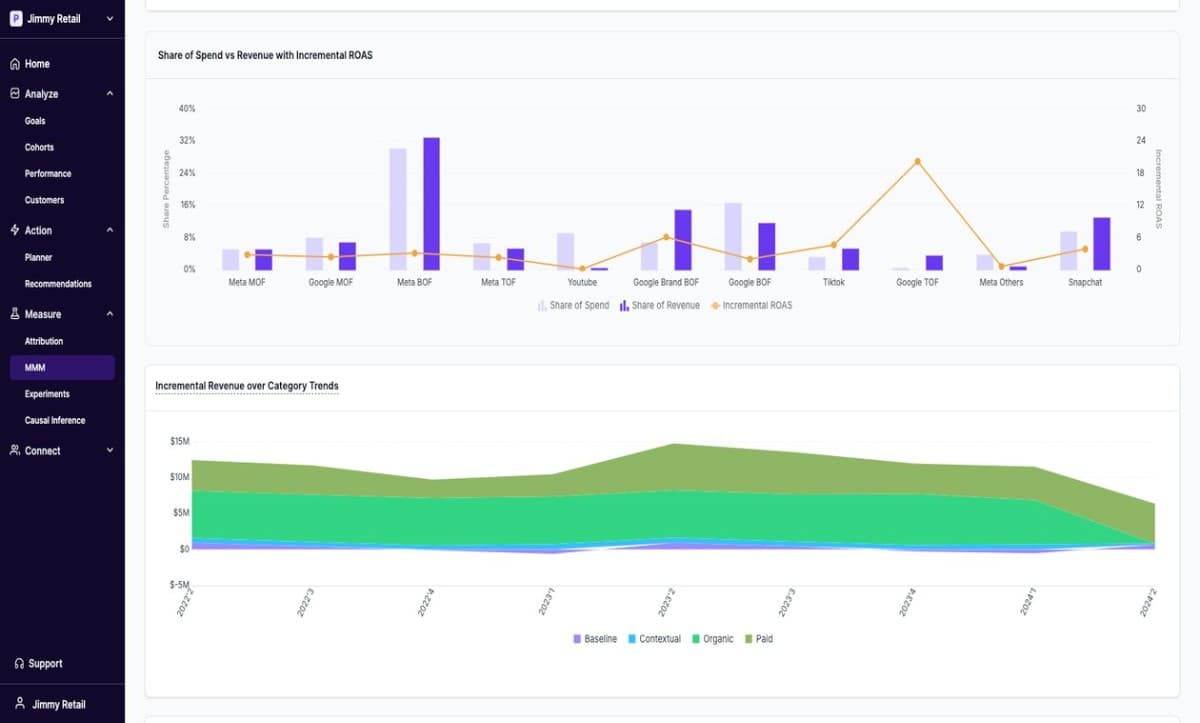
Task: Open Causal Inference page link
Action: 55,421
